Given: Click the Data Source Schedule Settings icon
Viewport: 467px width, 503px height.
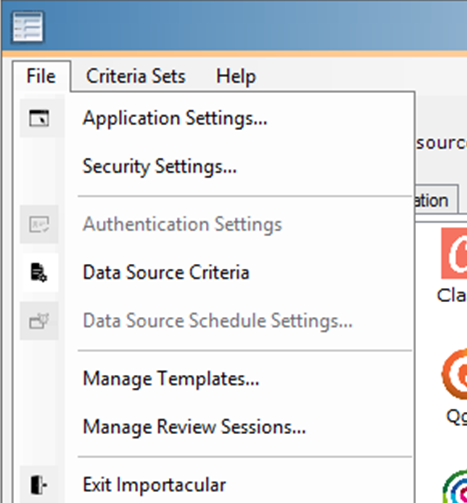Looking at the screenshot, I should click(39, 321).
